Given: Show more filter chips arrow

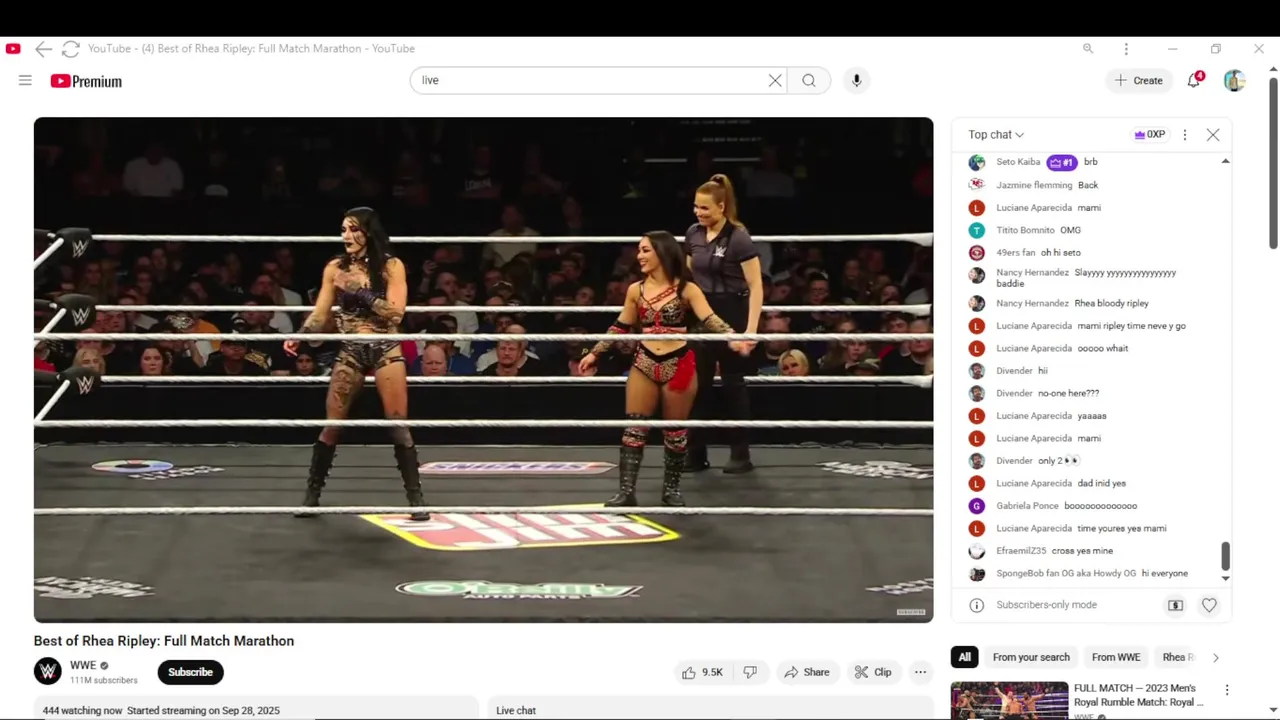Looking at the screenshot, I should coord(1215,657).
